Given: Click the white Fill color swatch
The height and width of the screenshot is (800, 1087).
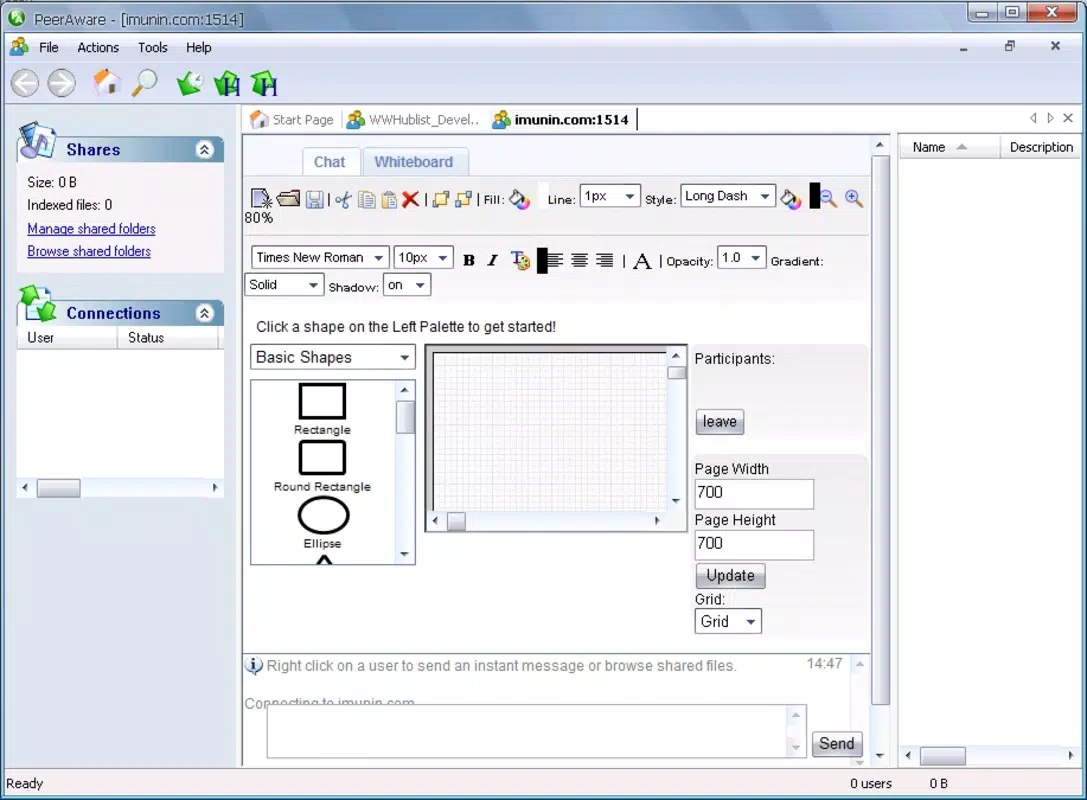Looking at the screenshot, I should (x=543, y=196).
